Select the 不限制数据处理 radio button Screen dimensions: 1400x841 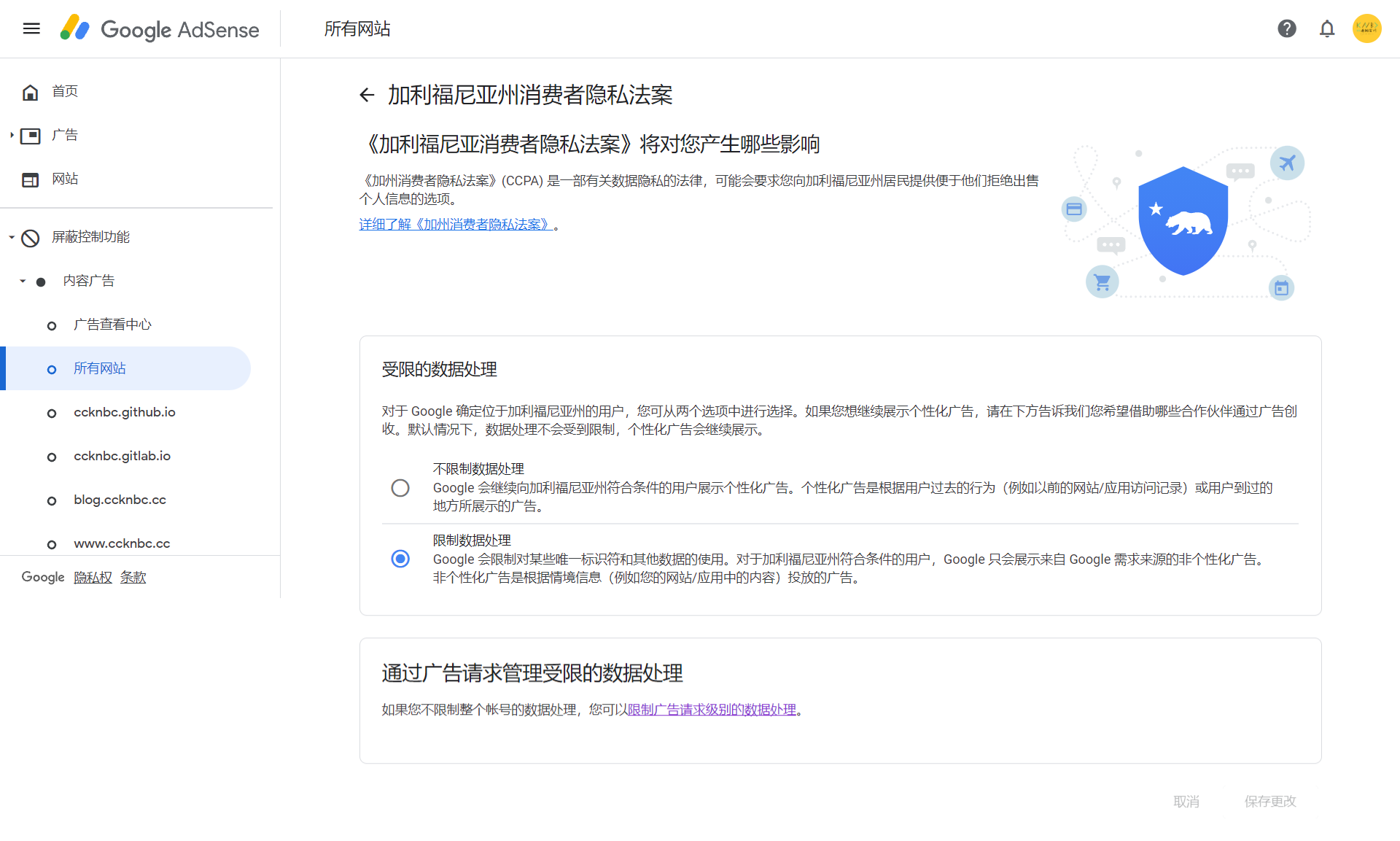(400, 487)
